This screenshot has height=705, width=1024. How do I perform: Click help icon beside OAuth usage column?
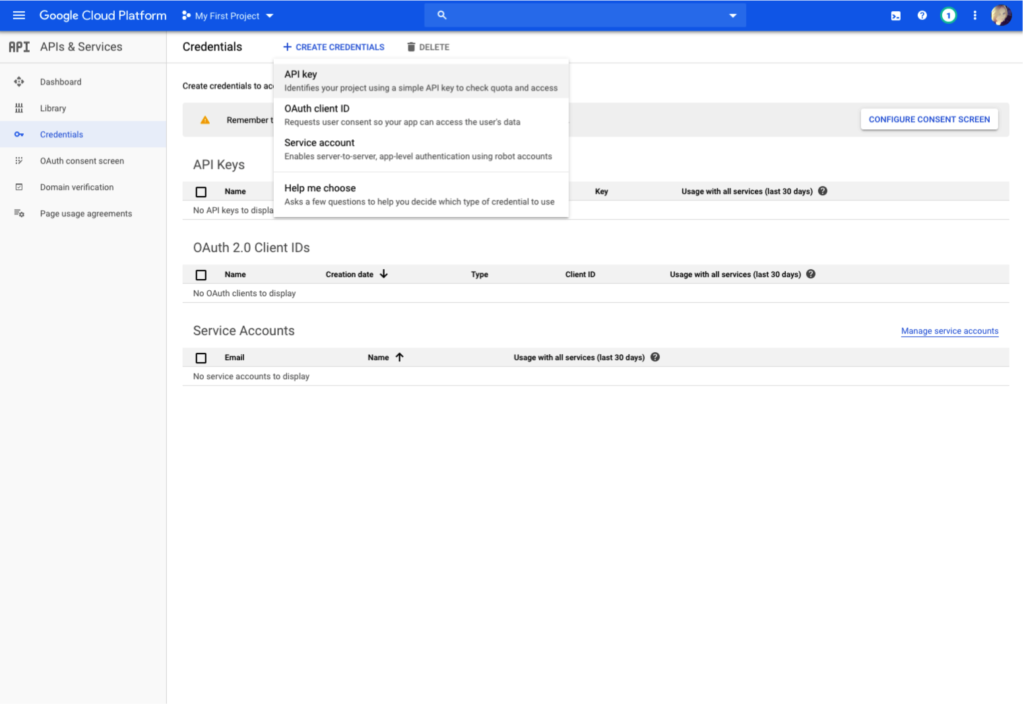point(811,274)
